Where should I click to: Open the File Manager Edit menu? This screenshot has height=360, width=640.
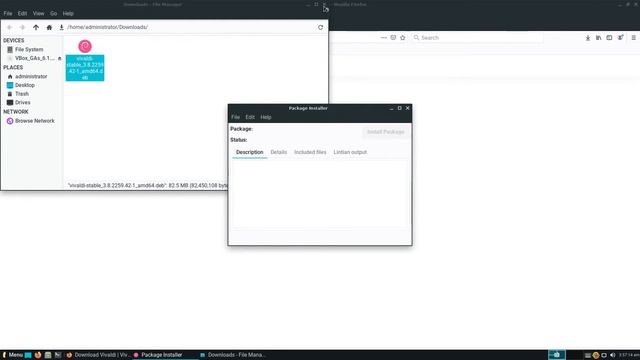pyautogui.click(x=22, y=13)
